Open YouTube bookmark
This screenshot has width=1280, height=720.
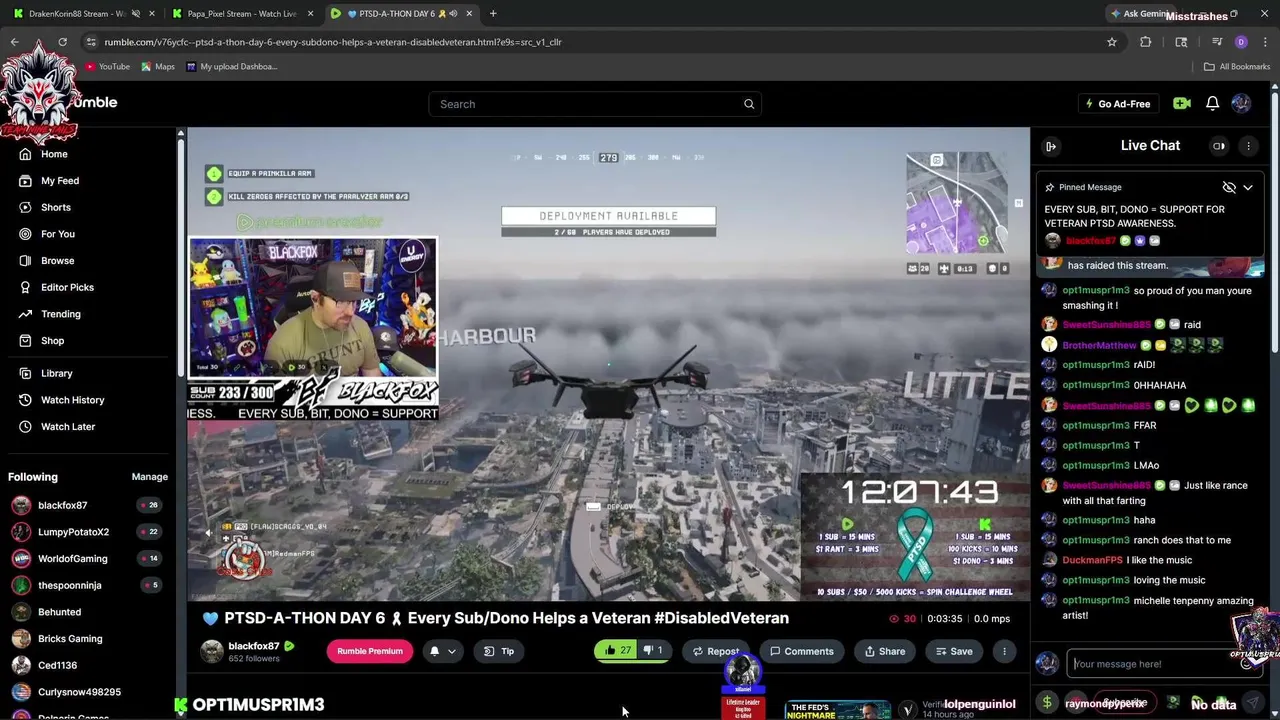point(107,67)
